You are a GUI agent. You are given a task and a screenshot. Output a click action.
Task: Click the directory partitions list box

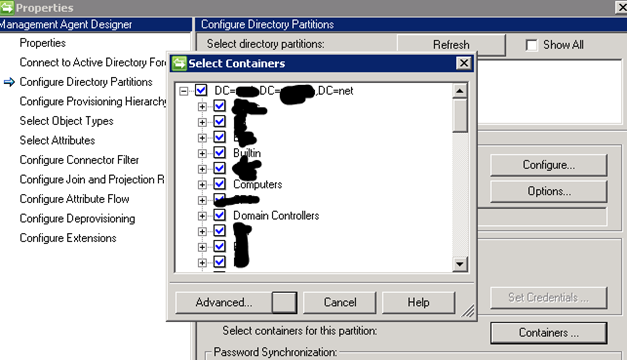[x=550, y=92]
